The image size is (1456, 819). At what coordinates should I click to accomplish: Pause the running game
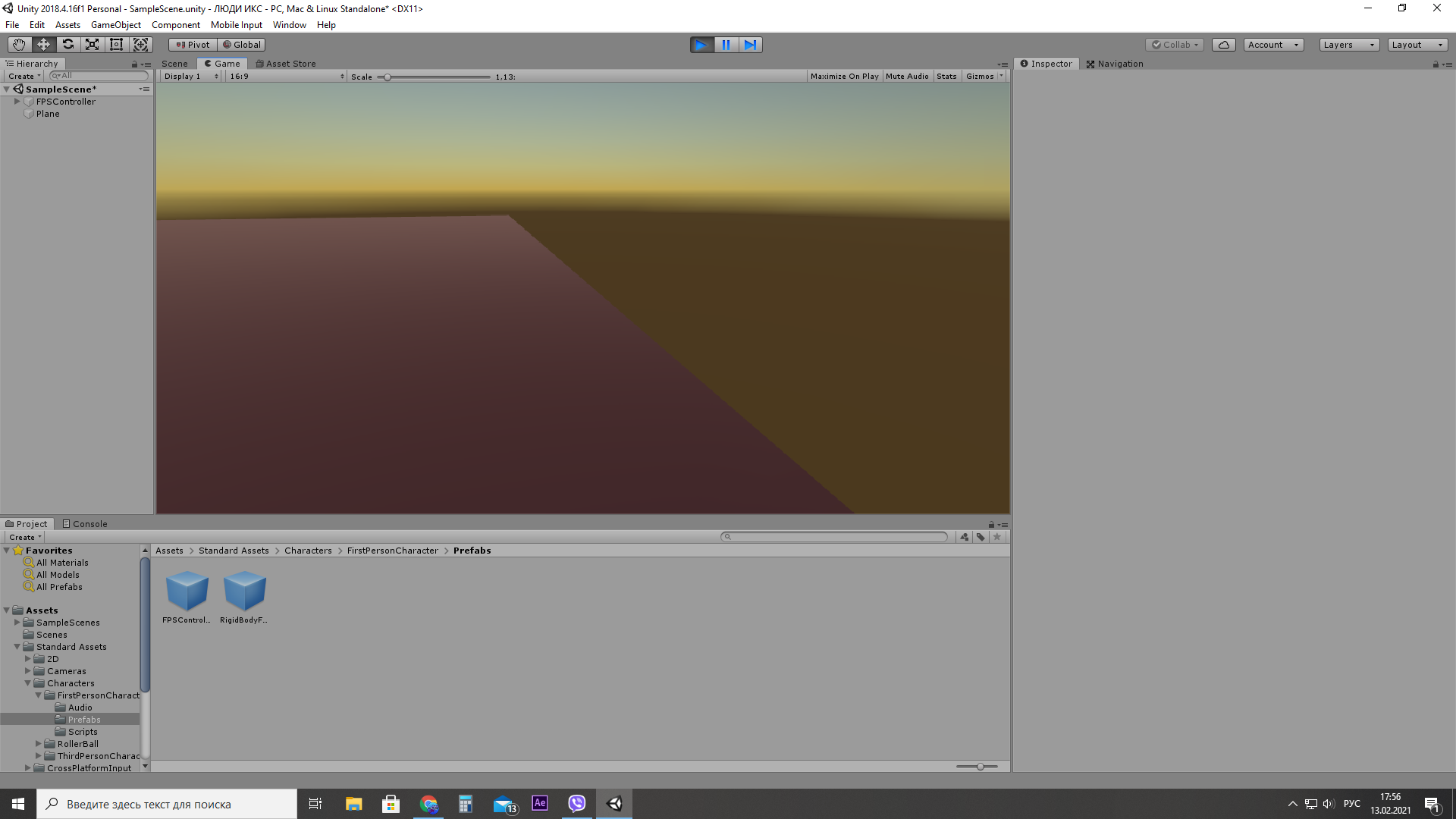click(726, 45)
